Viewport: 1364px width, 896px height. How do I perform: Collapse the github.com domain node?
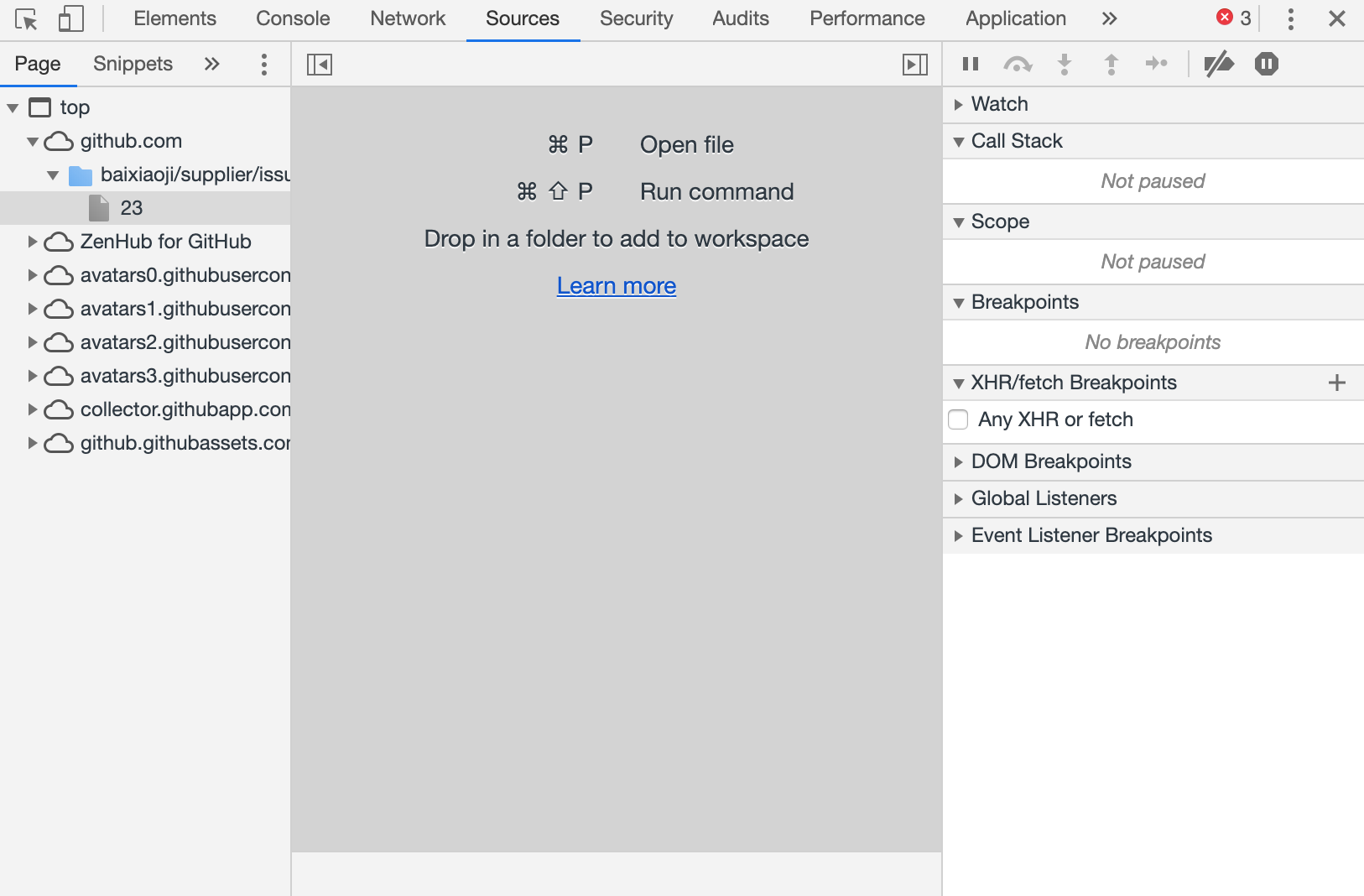coord(33,141)
